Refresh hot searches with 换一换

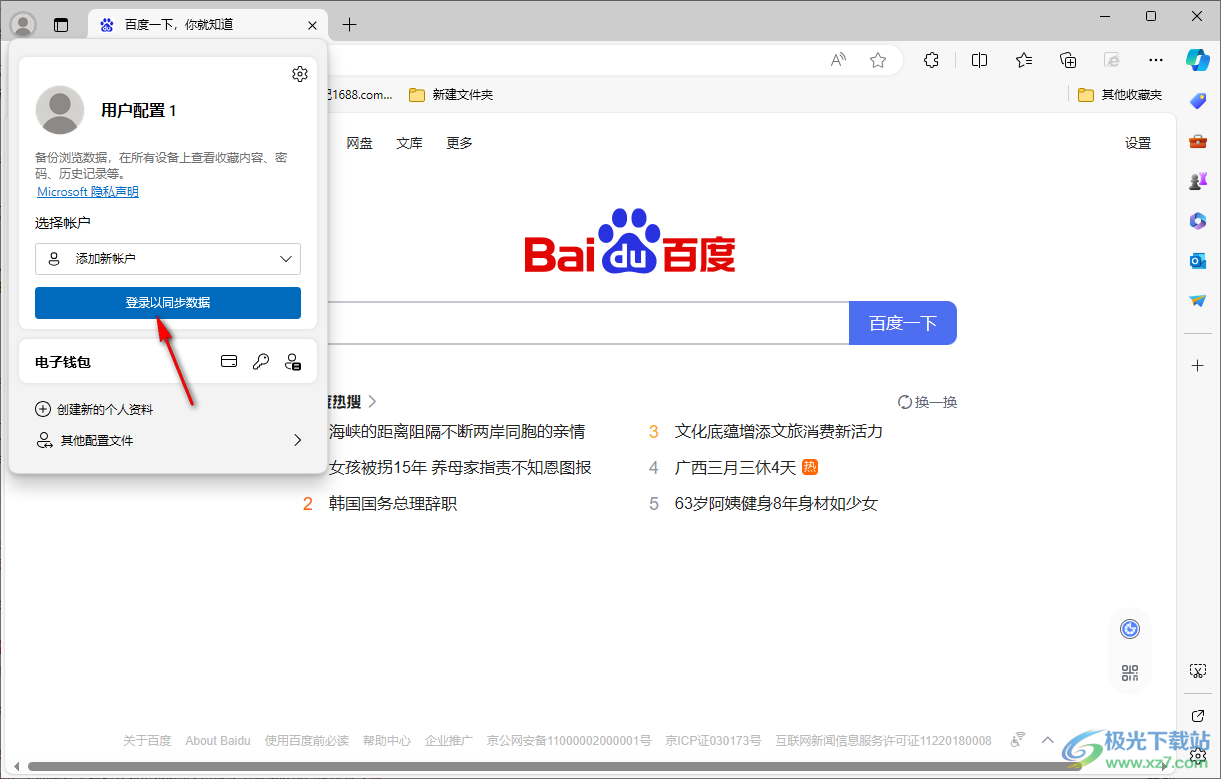pyautogui.click(x=928, y=402)
